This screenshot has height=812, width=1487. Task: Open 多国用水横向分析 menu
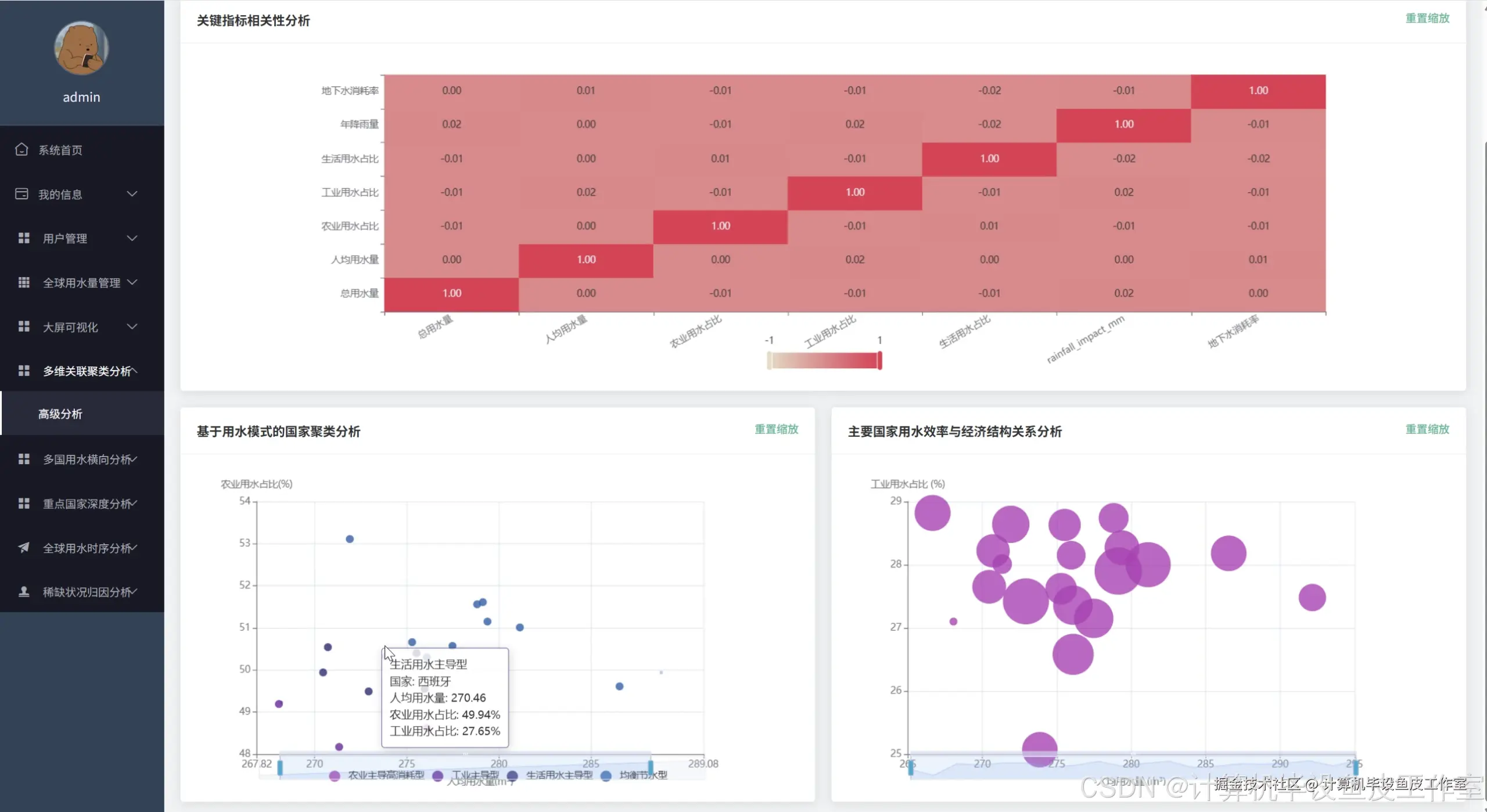click(x=87, y=459)
